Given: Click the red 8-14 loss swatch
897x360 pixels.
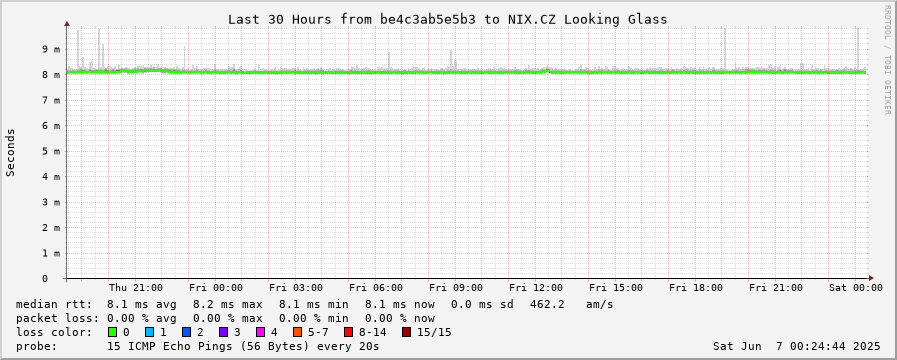Looking at the screenshot, I should (x=348, y=332).
